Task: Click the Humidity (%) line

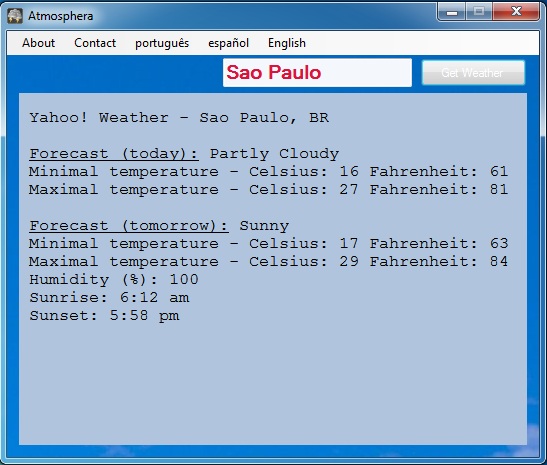Action: [x=114, y=279]
